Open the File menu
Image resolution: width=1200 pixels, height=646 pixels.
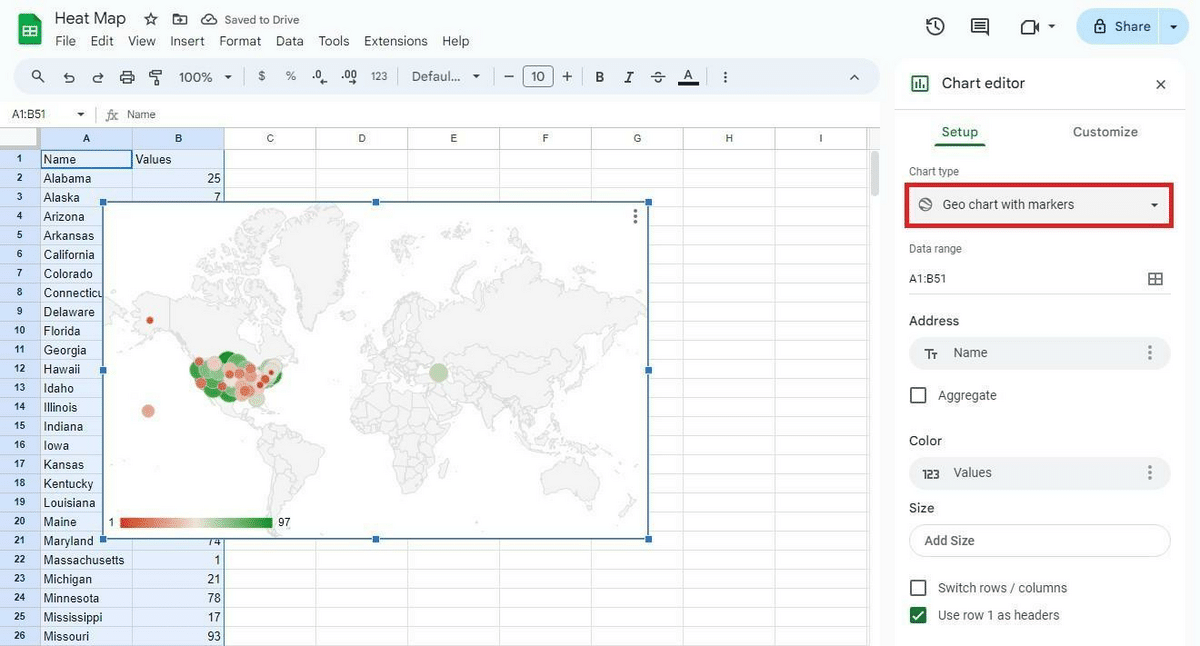[66, 41]
